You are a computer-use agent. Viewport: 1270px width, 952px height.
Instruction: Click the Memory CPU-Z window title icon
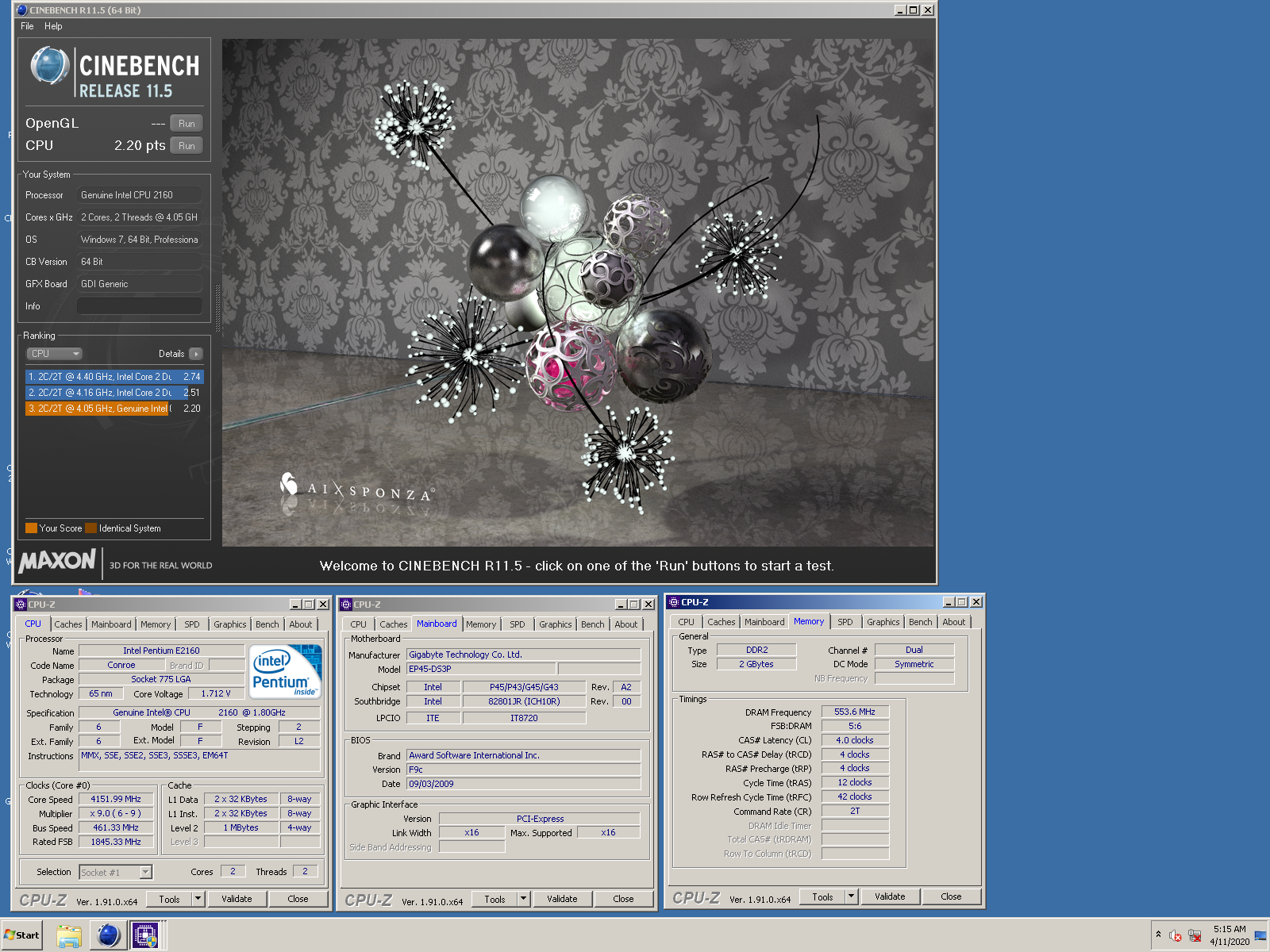click(x=674, y=602)
